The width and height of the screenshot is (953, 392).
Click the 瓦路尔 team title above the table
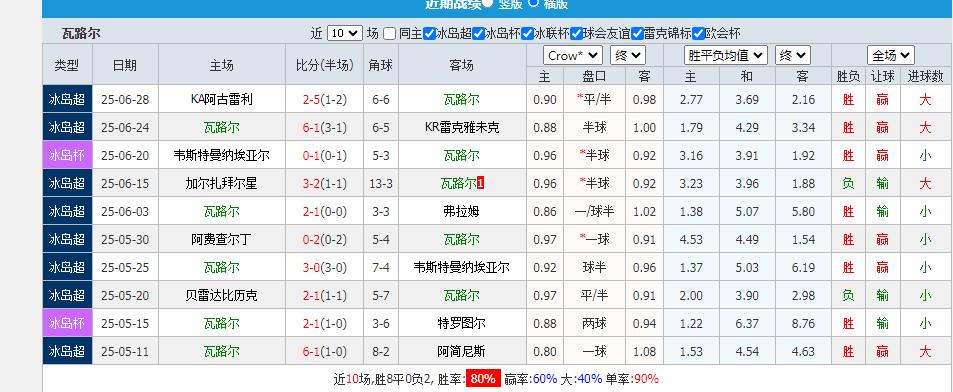pyautogui.click(x=81, y=33)
